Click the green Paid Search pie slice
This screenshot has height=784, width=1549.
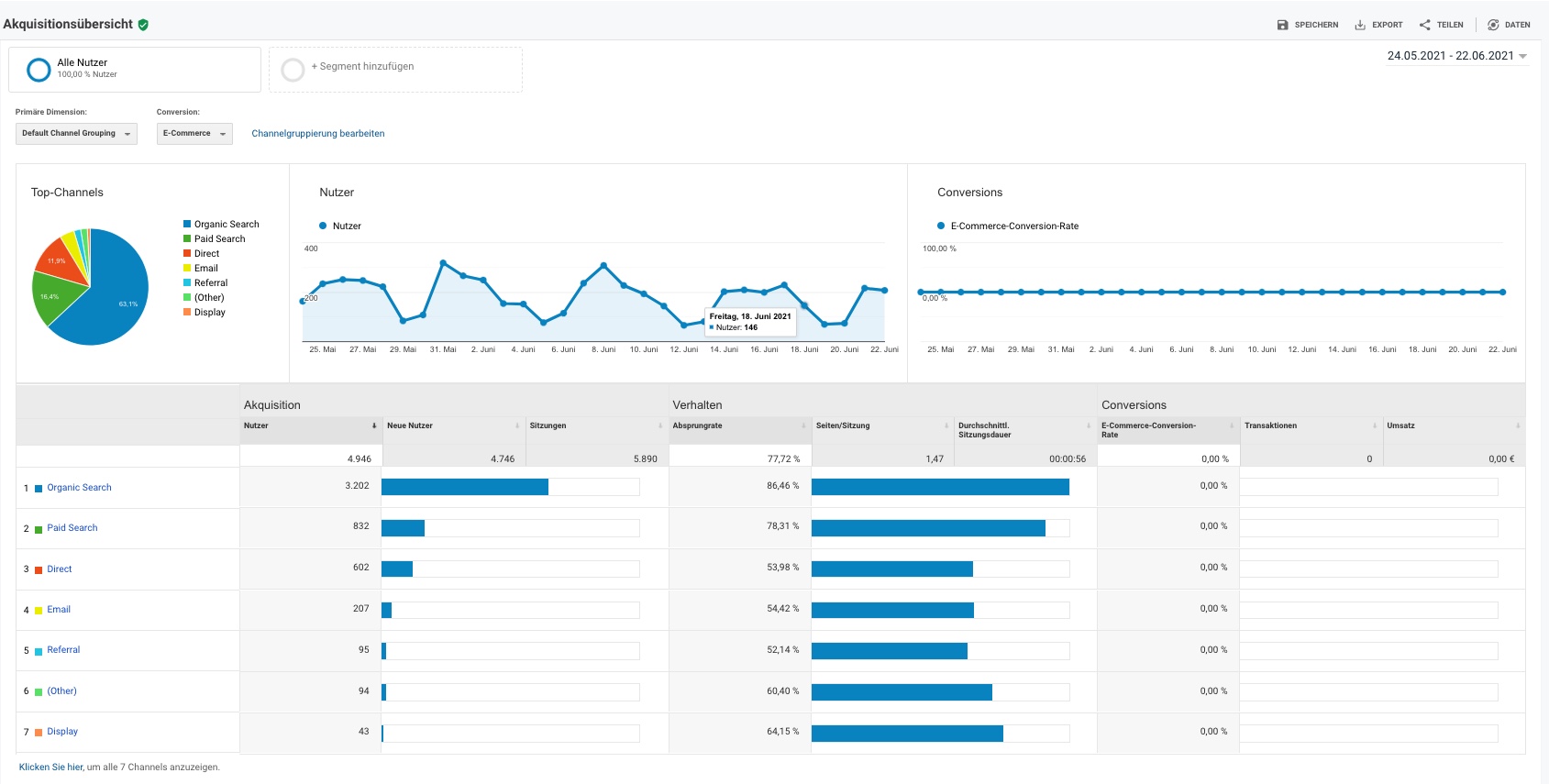click(x=53, y=298)
